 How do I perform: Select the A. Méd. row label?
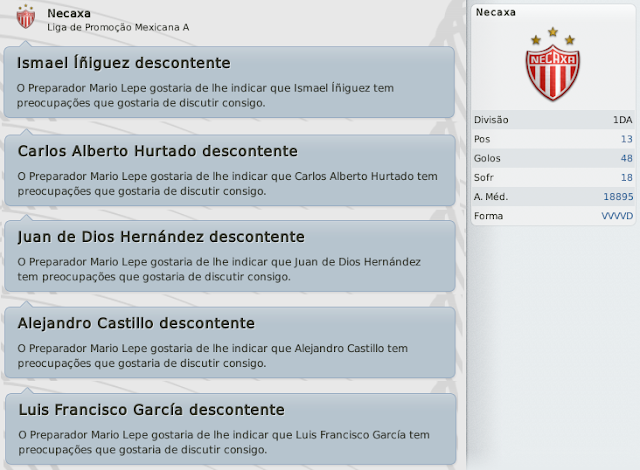[491, 197]
